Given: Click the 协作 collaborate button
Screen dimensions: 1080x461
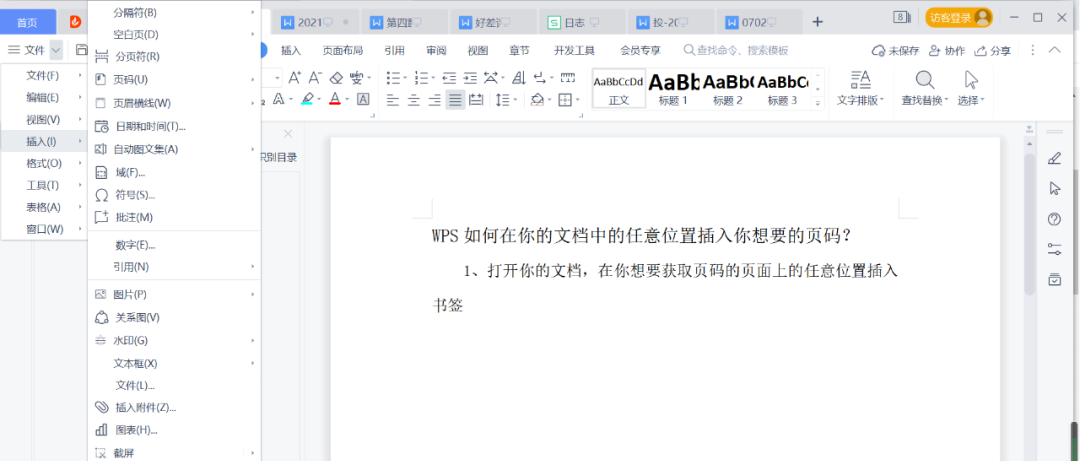Looking at the screenshot, I should (x=946, y=50).
